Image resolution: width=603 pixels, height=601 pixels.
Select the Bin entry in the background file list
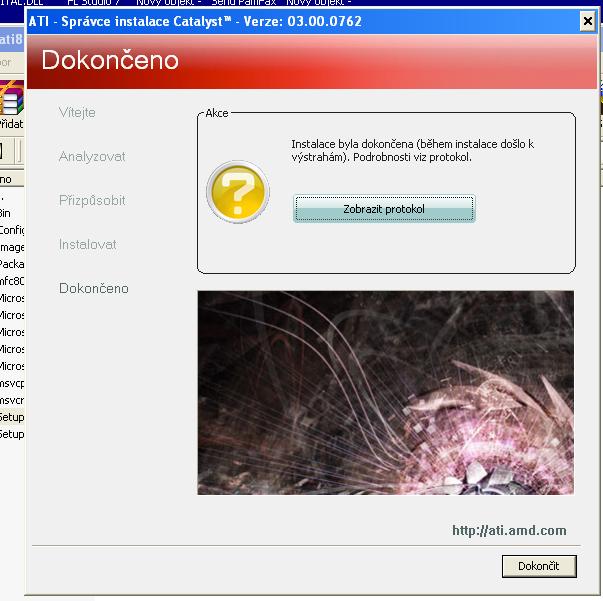click(5, 213)
